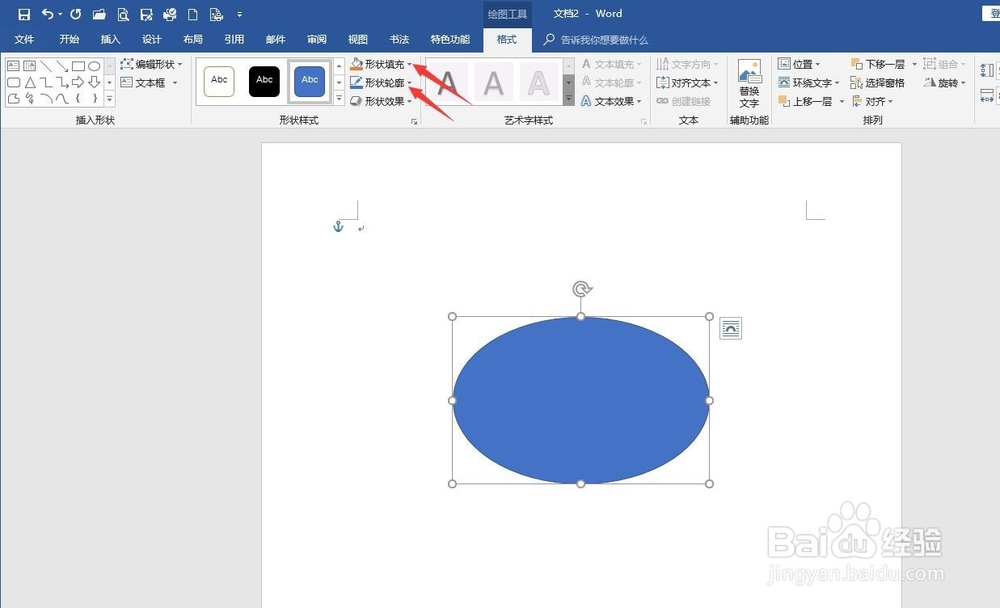Select the down block arrow shape
This screenshot has width=1000, height=608.
pos(94,82)
